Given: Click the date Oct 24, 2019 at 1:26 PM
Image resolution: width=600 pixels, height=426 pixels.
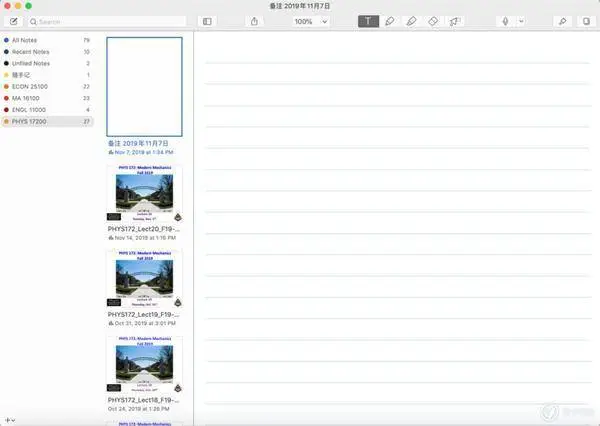Looking at the screenshot, I should coord(139,409).
